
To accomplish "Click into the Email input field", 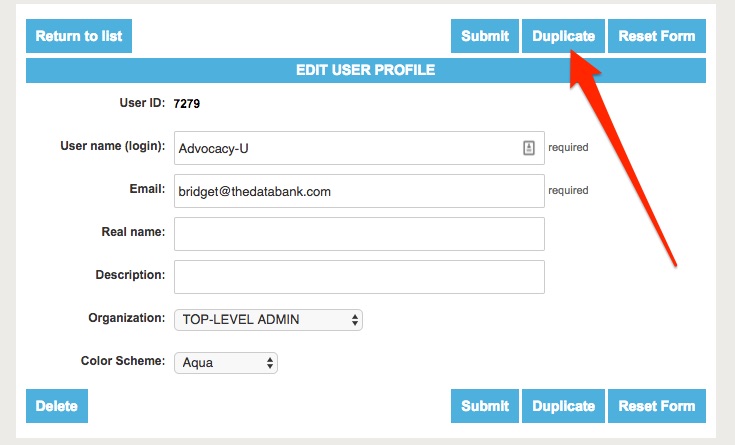I will tap(359, 191).
